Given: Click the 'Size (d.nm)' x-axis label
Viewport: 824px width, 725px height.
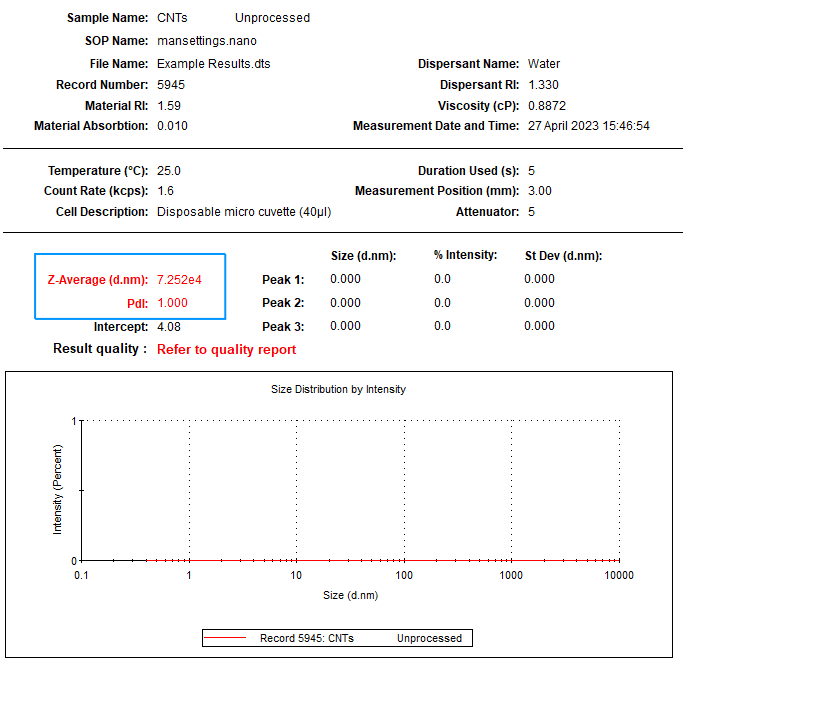Looking at the screenshot, I should click(x=350, y=595).
